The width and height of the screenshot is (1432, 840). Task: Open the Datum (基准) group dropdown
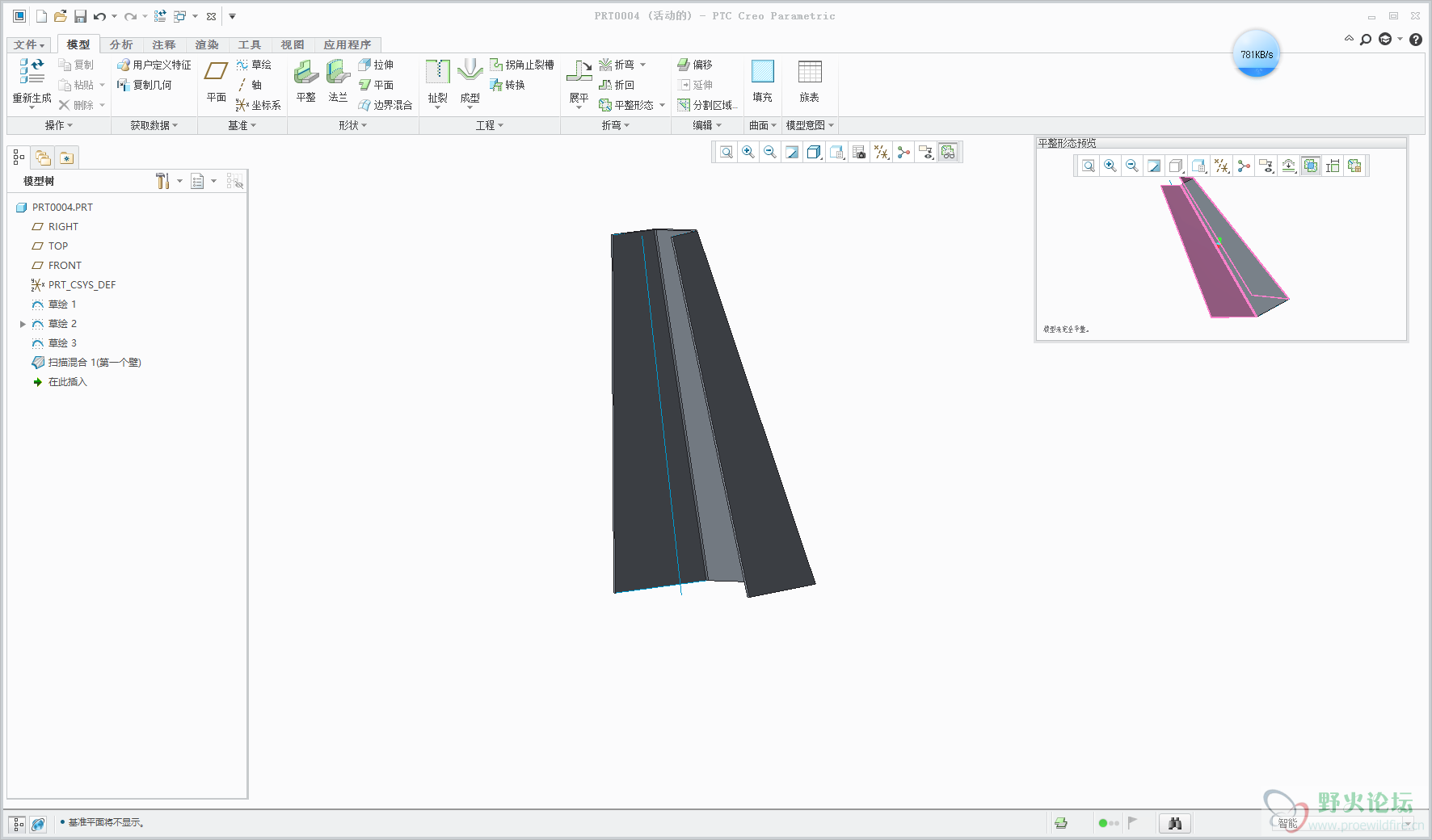242,125
